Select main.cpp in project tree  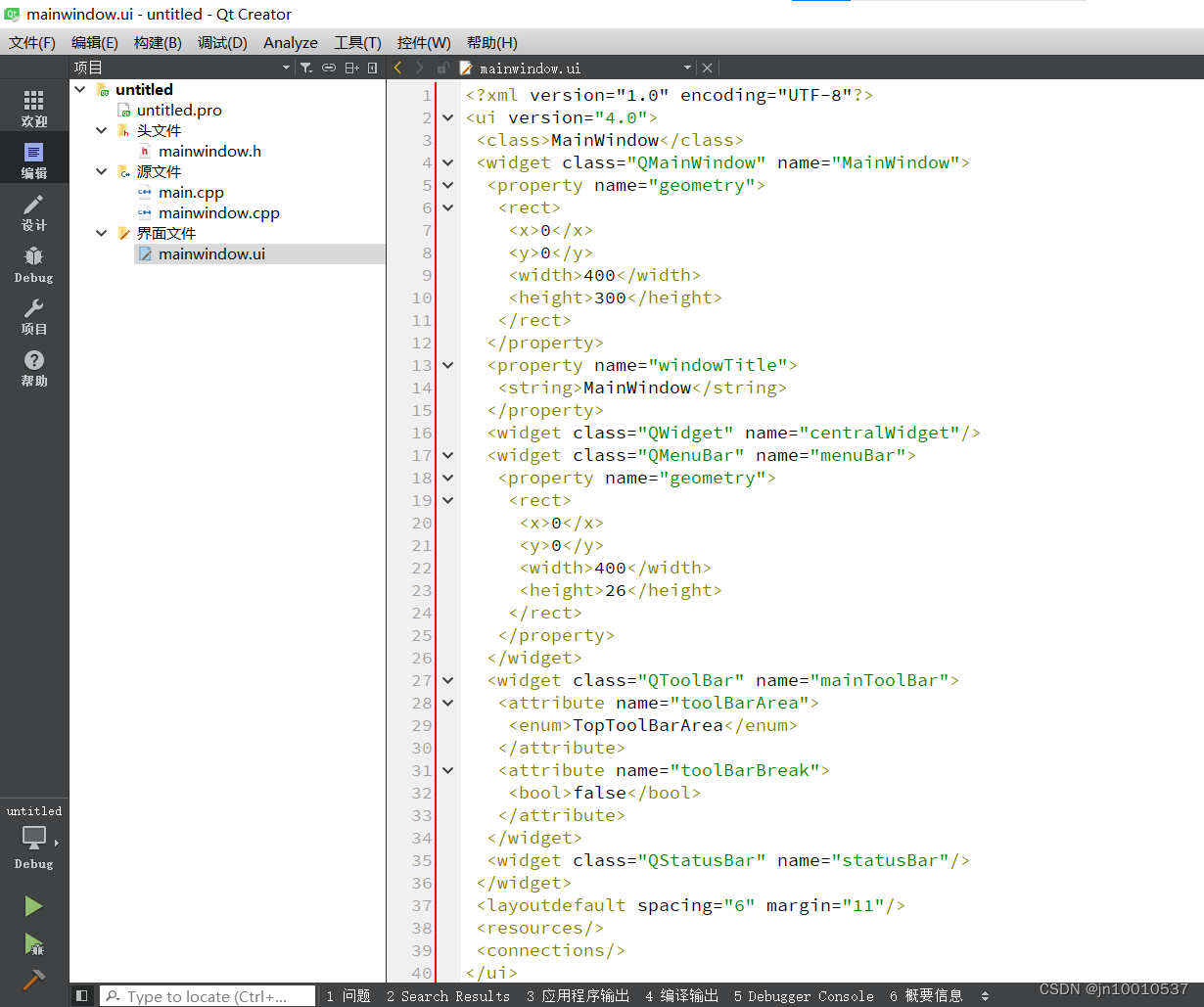pos(191,192)
